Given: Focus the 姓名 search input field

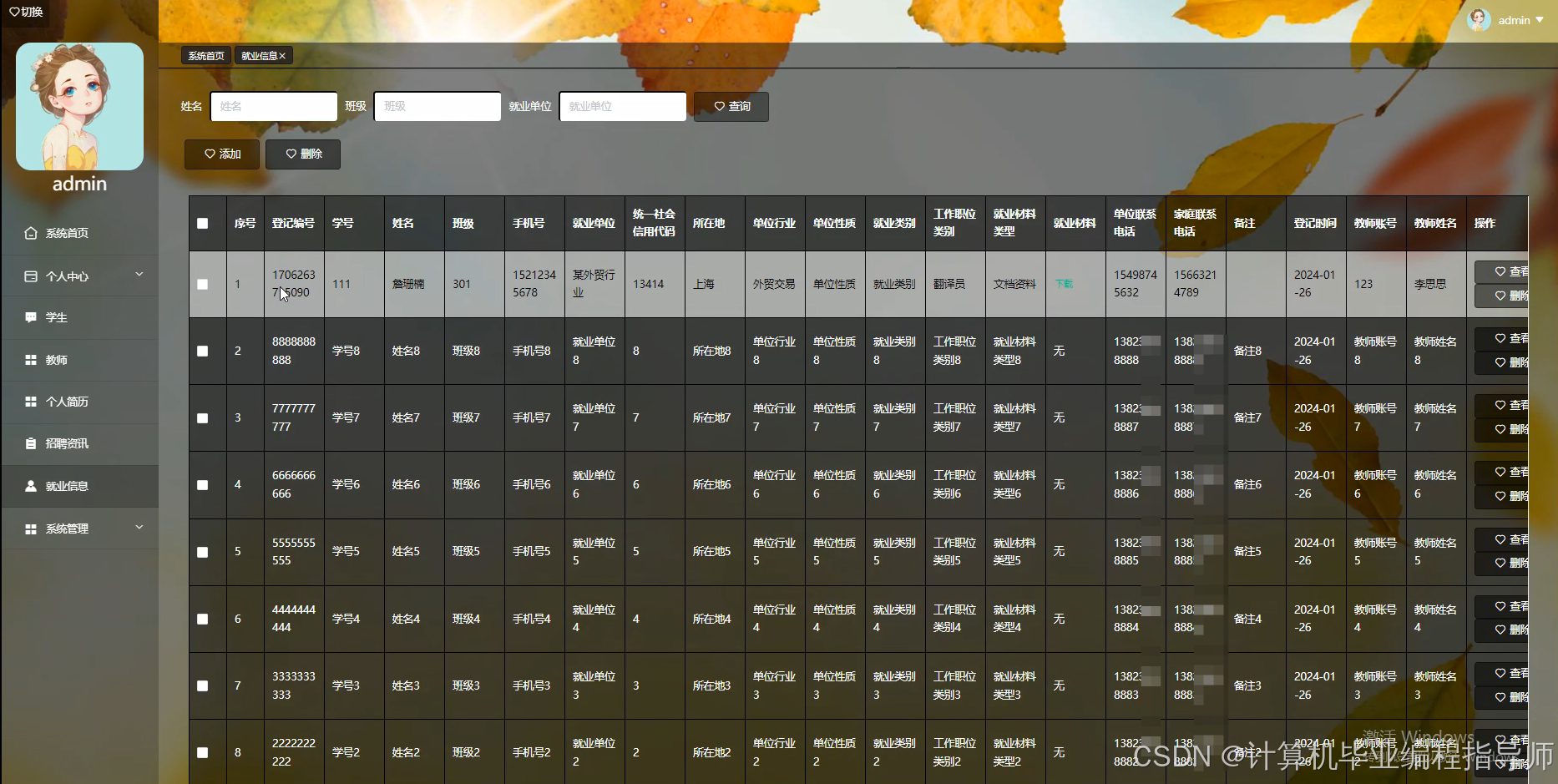Looking at the screenshot, I should 274,107.
